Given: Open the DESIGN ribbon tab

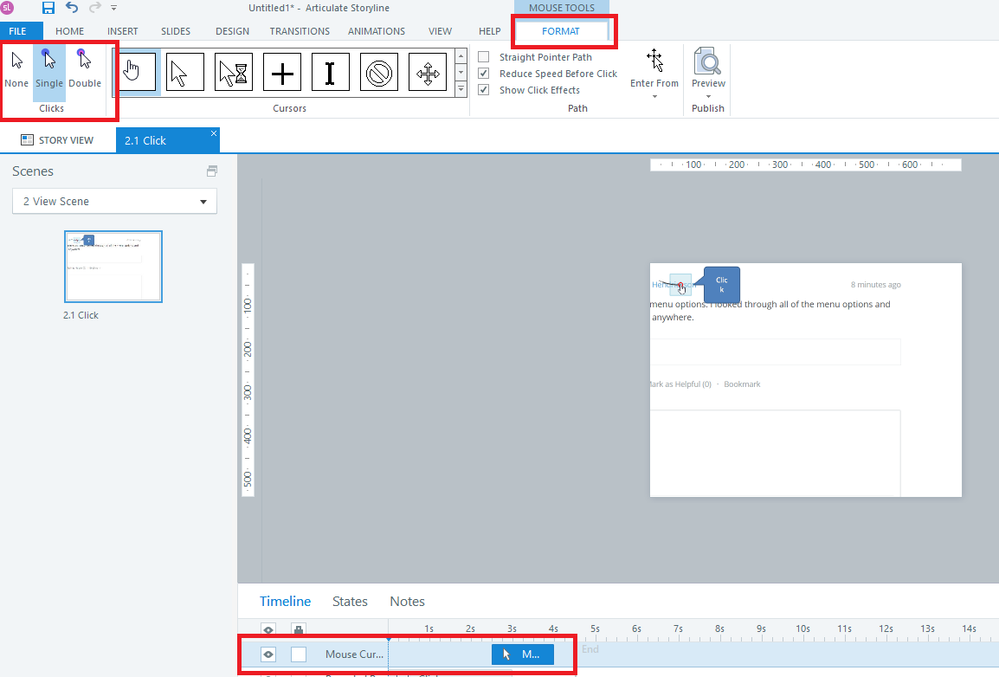Looking at the screenshot, I should tap(232, 31).
